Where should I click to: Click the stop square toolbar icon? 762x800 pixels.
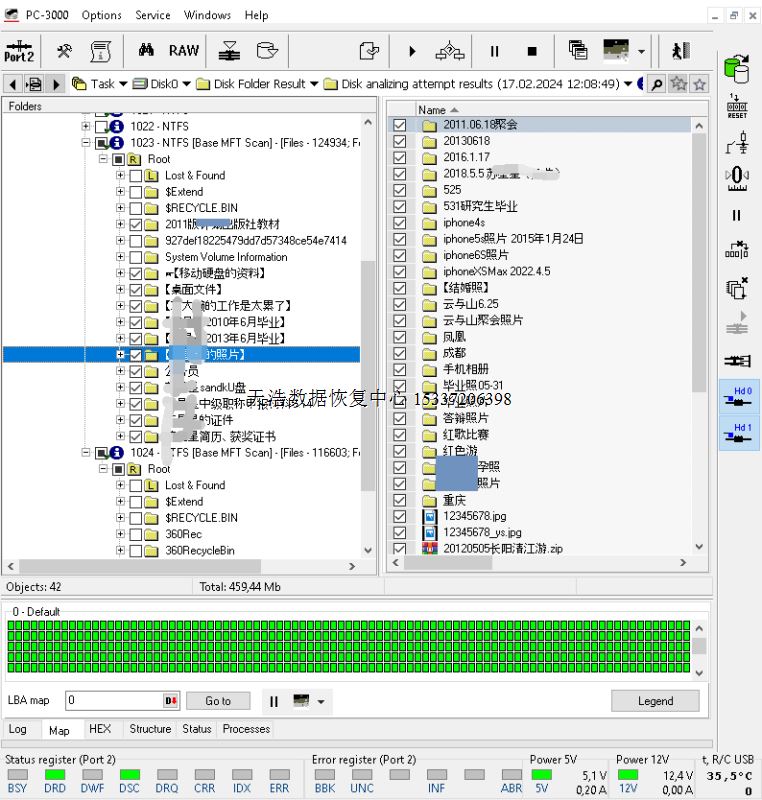(532, 51)
